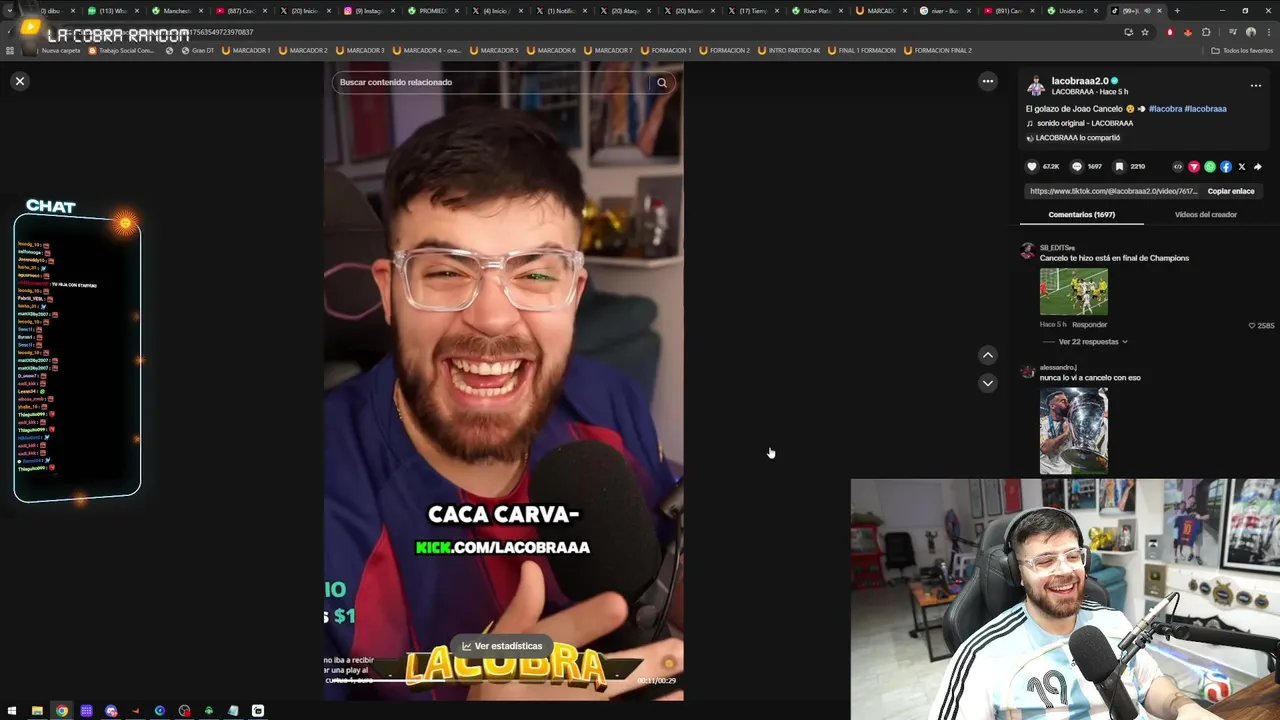This screenshot has height=720, width=1280.
Task: Open 'INTRO PARTIDO 4K' bookmark
Action: [788, 50]
